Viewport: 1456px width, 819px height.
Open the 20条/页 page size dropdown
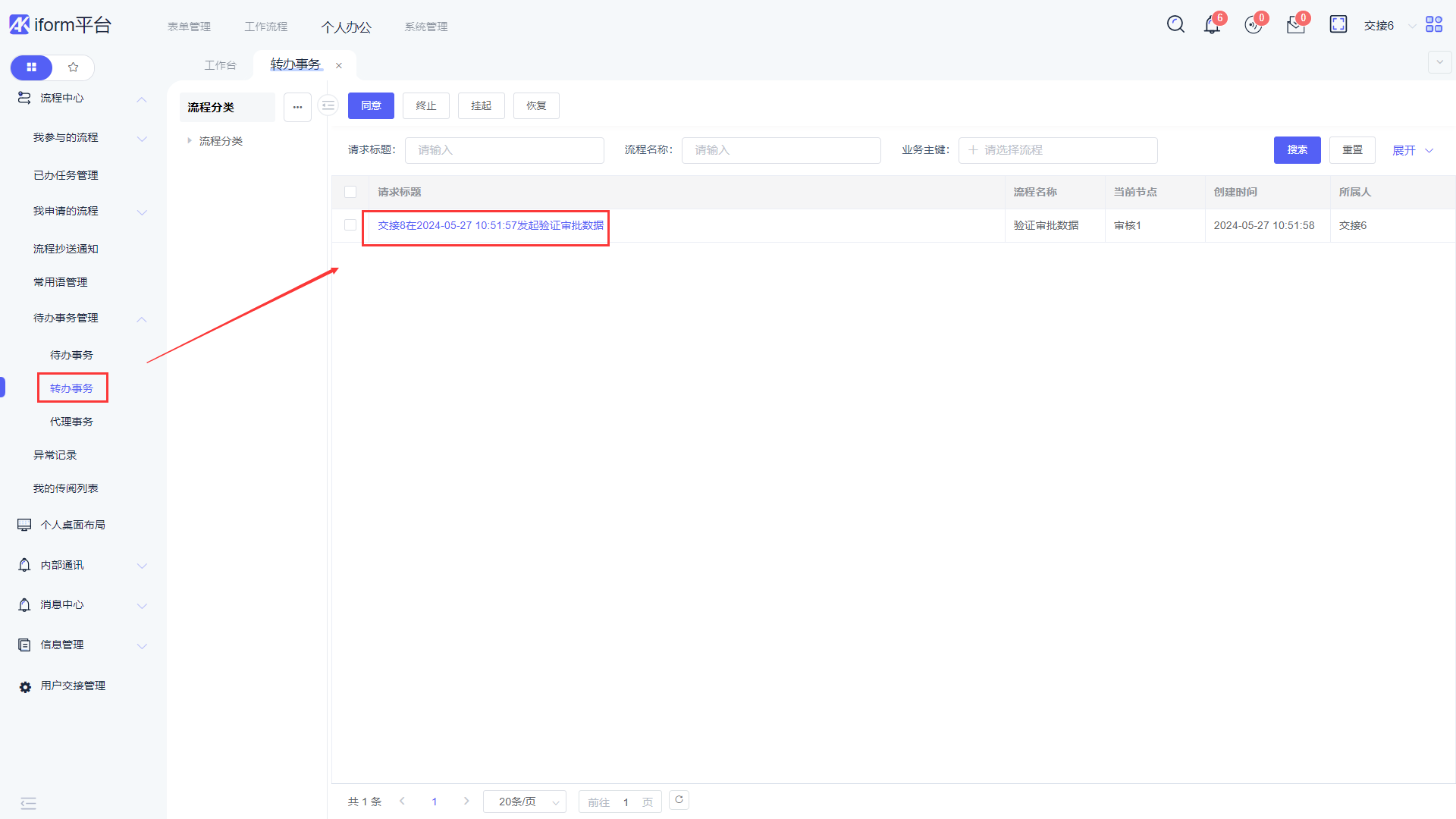tap(525, 802)
